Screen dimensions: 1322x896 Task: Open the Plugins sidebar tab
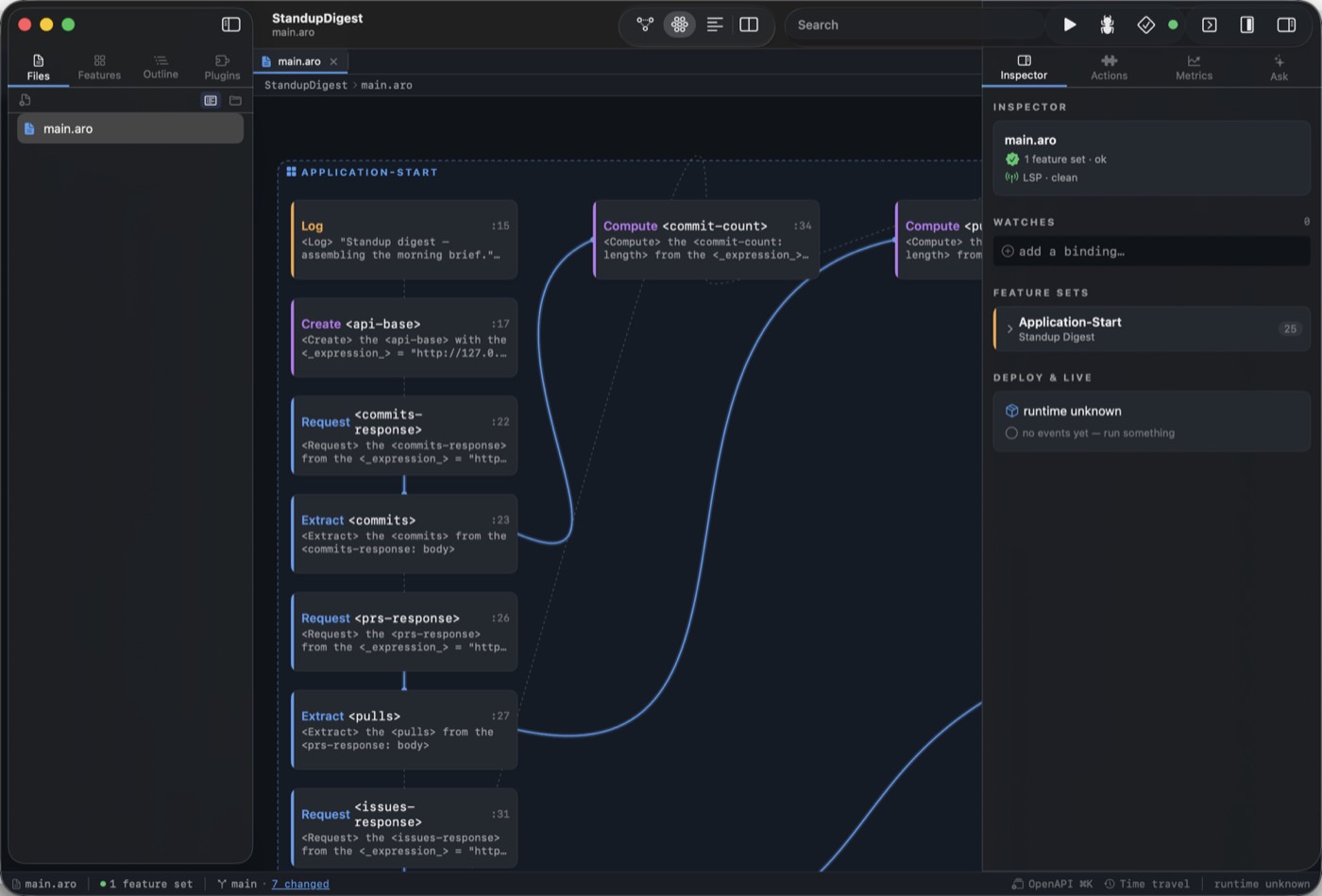pos(222,67)
